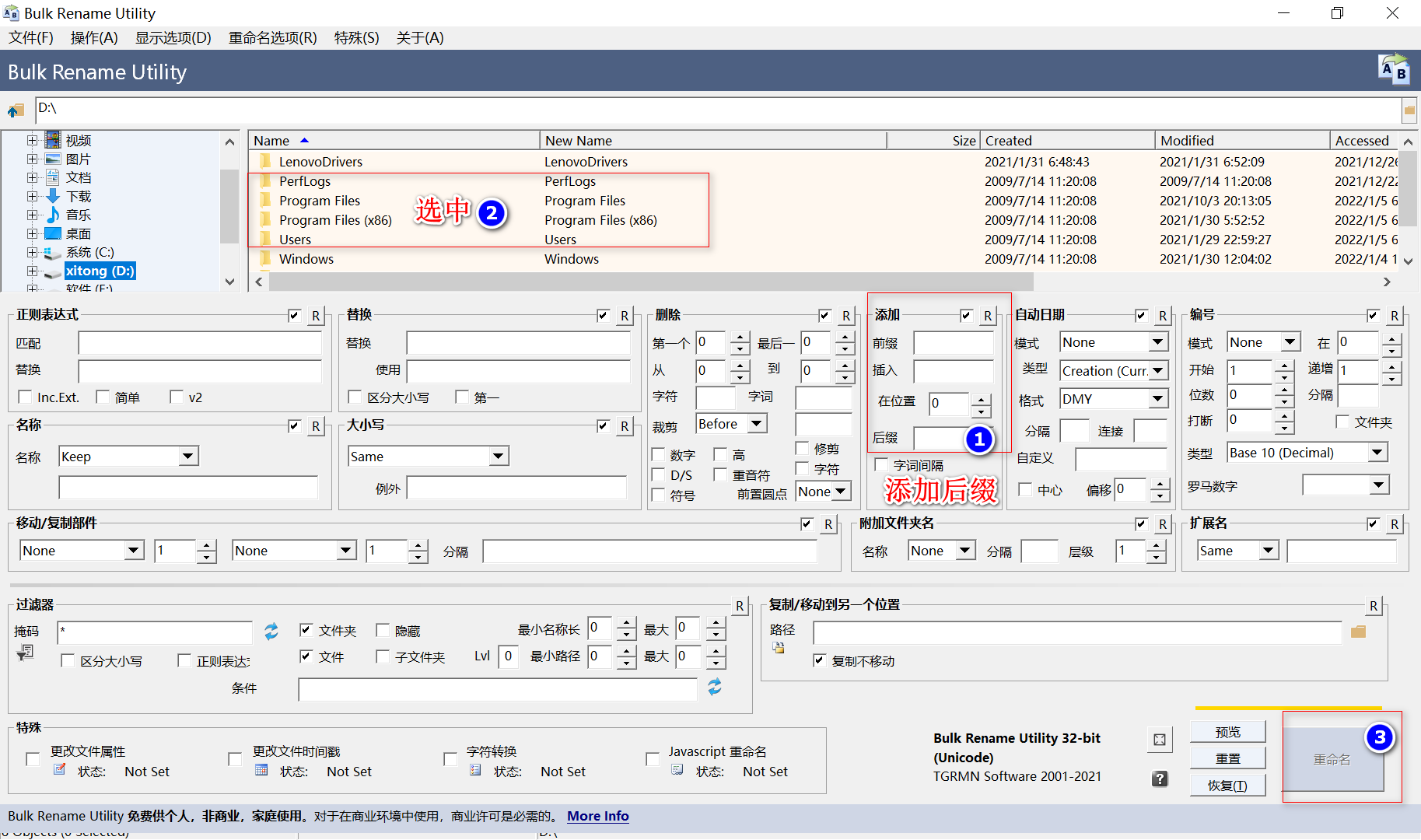This screenshot has height=840, width=1421.
Task: Enable the 区分大小写 checkbox in 替换 panel
Action: click(355, 397)
